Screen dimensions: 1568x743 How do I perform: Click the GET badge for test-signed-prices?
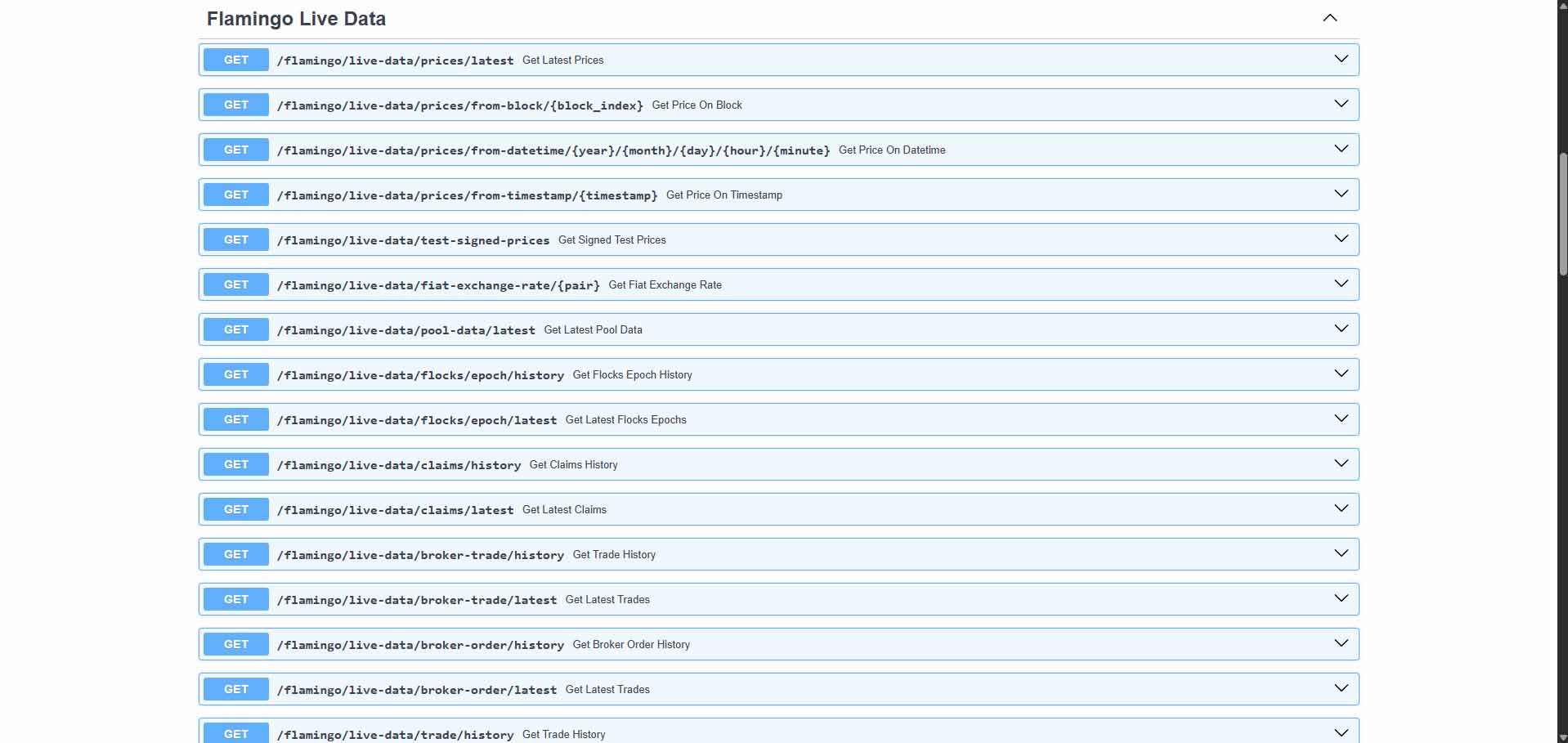tap(236, 239)
